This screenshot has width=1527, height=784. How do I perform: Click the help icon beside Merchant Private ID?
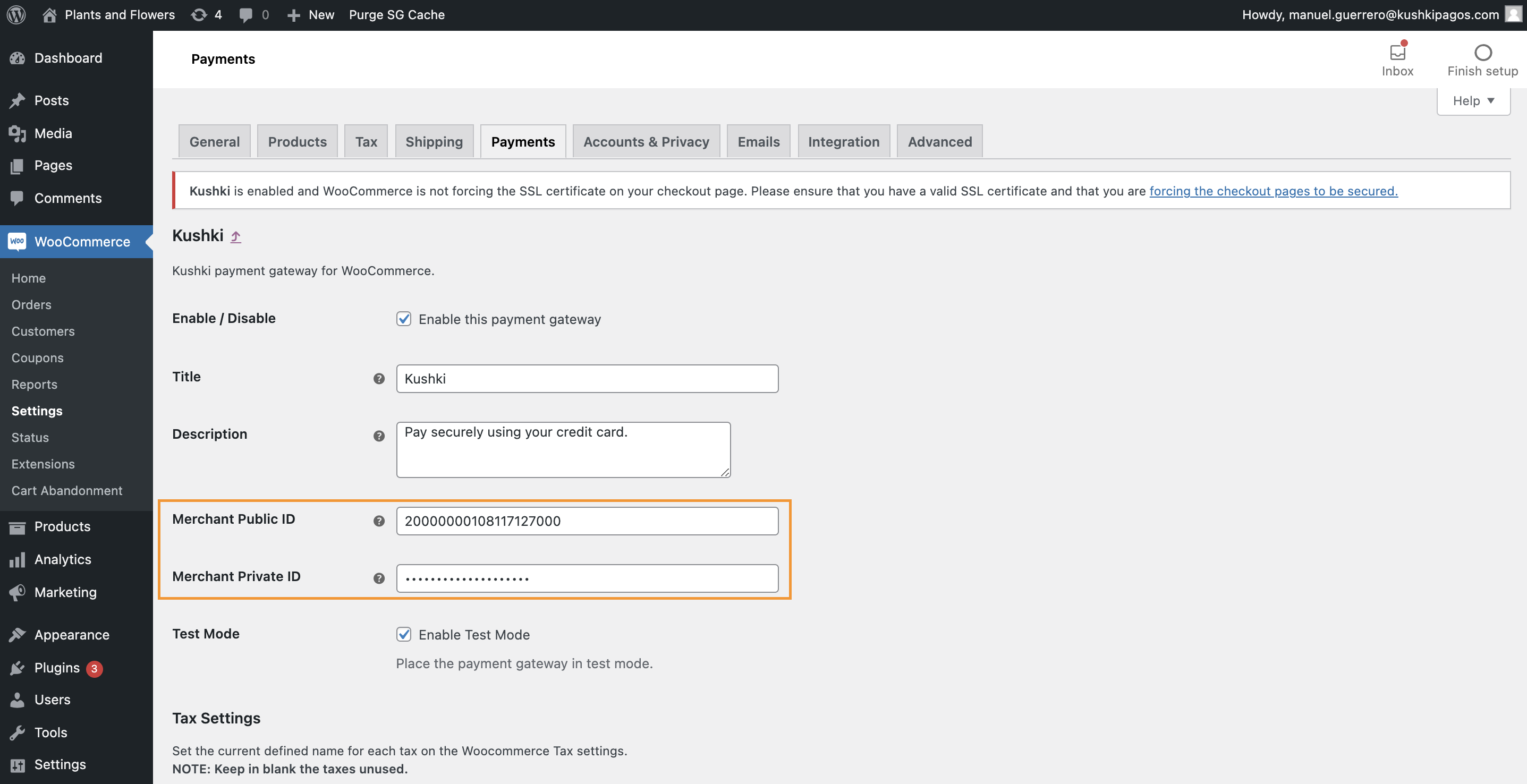379,578
